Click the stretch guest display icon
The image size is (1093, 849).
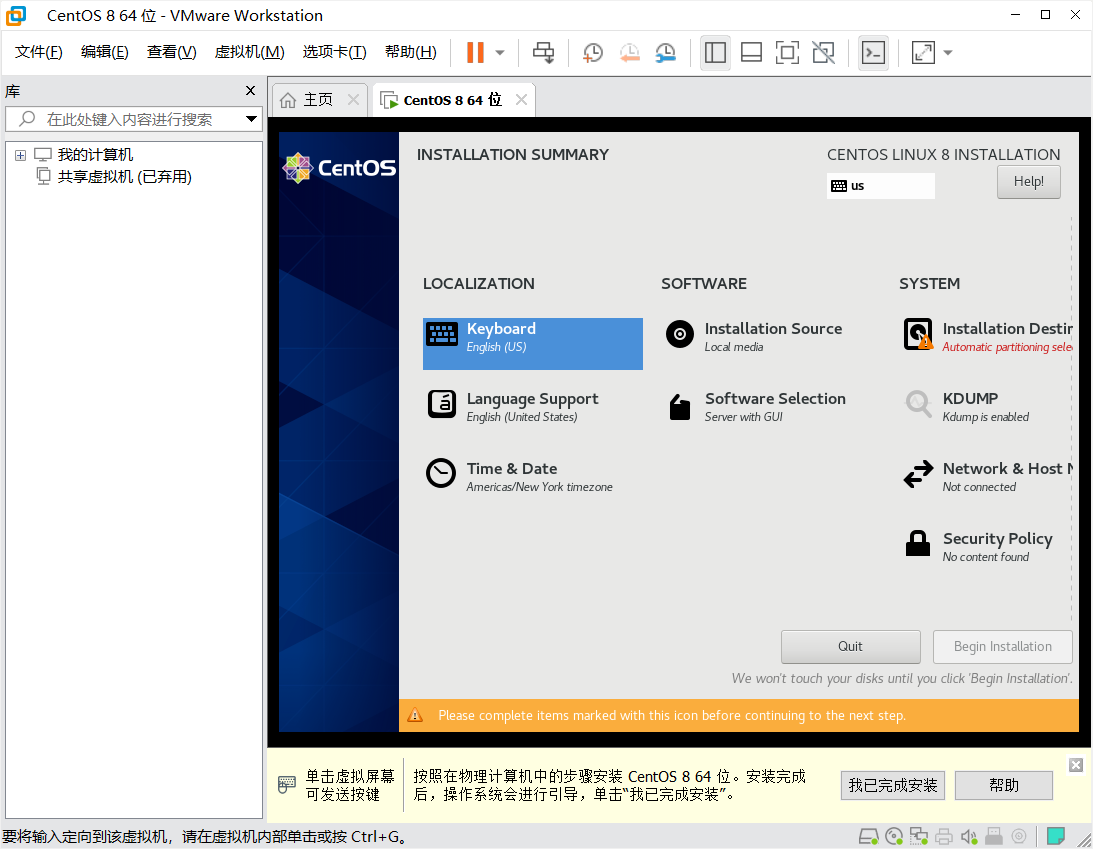click(923, 52)
